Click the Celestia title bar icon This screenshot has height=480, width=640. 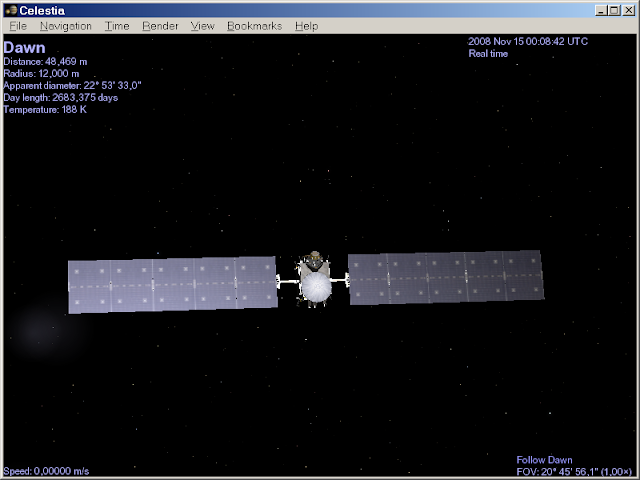[11, 10]
